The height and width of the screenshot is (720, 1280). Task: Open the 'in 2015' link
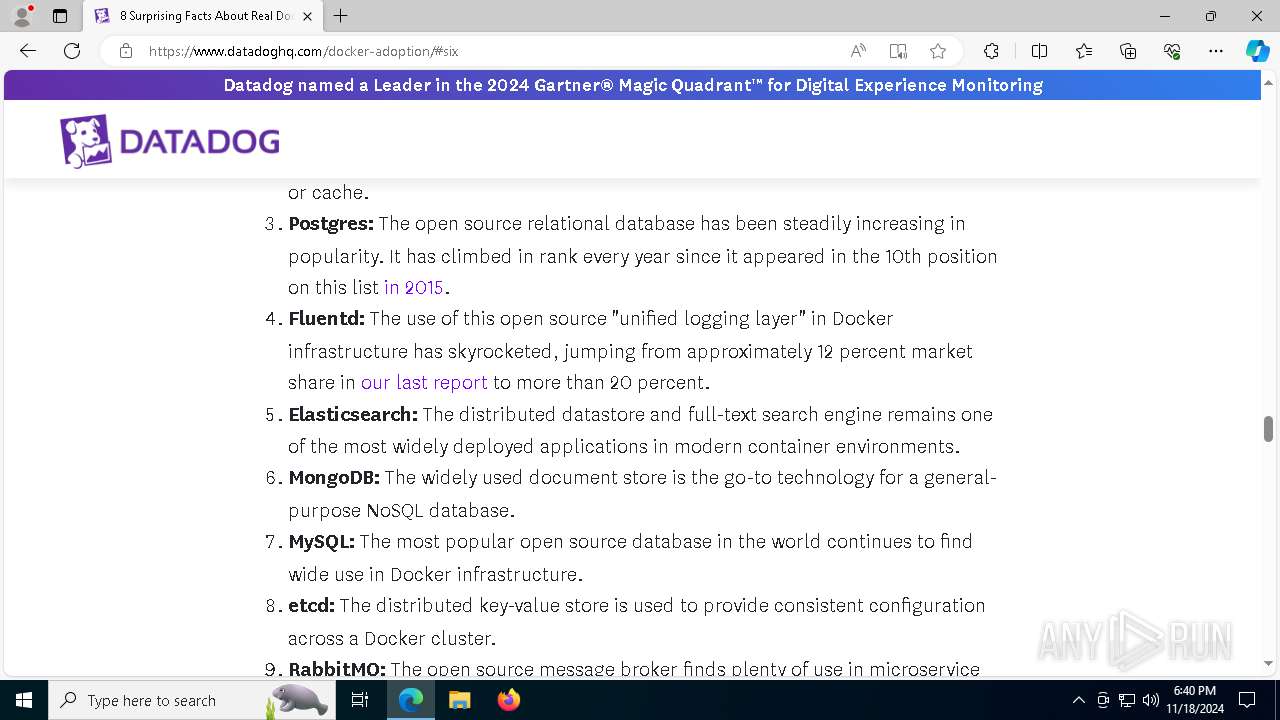pos(414,287)
